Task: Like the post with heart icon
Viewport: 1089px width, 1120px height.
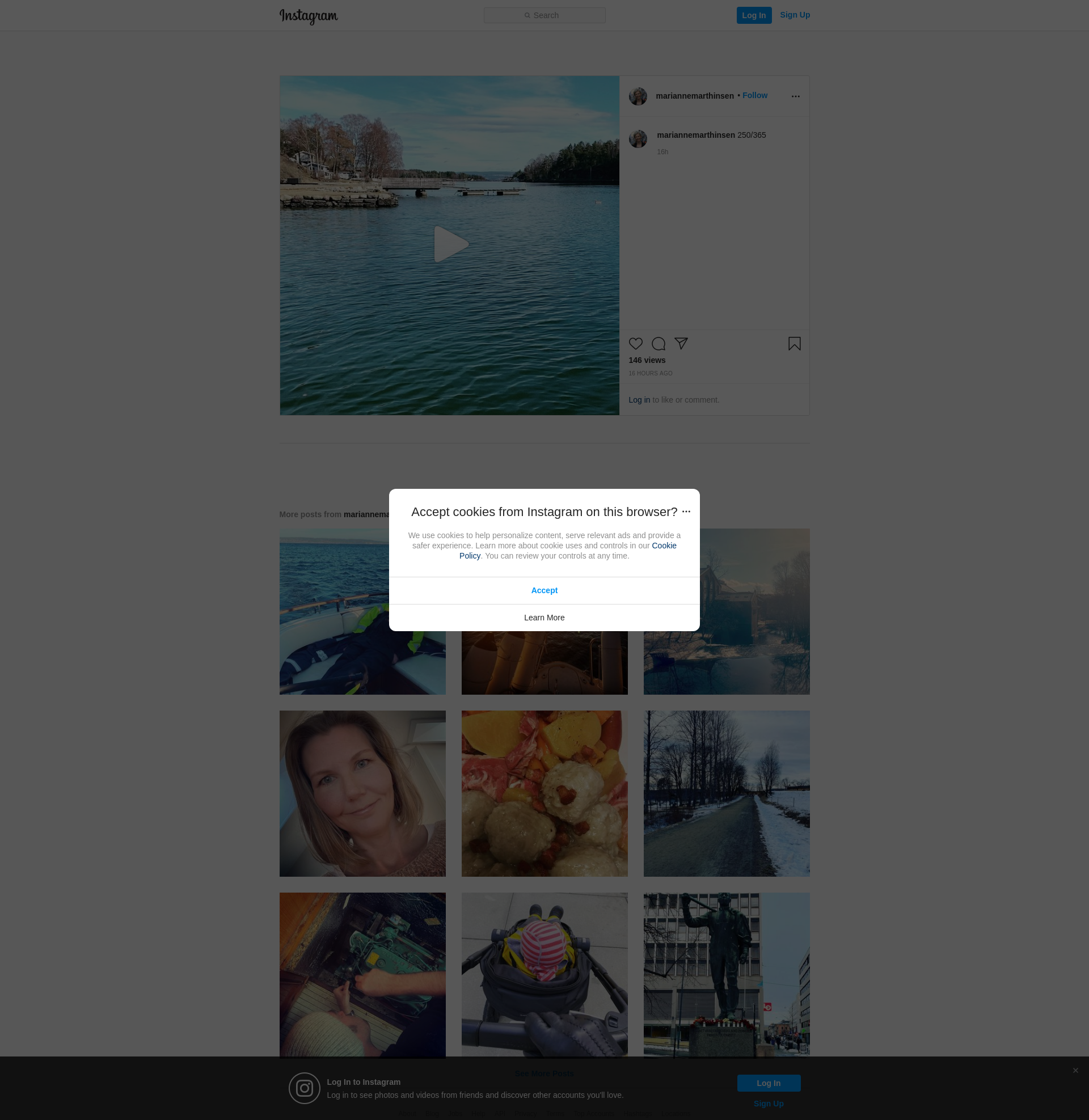Action: point(635,344)
